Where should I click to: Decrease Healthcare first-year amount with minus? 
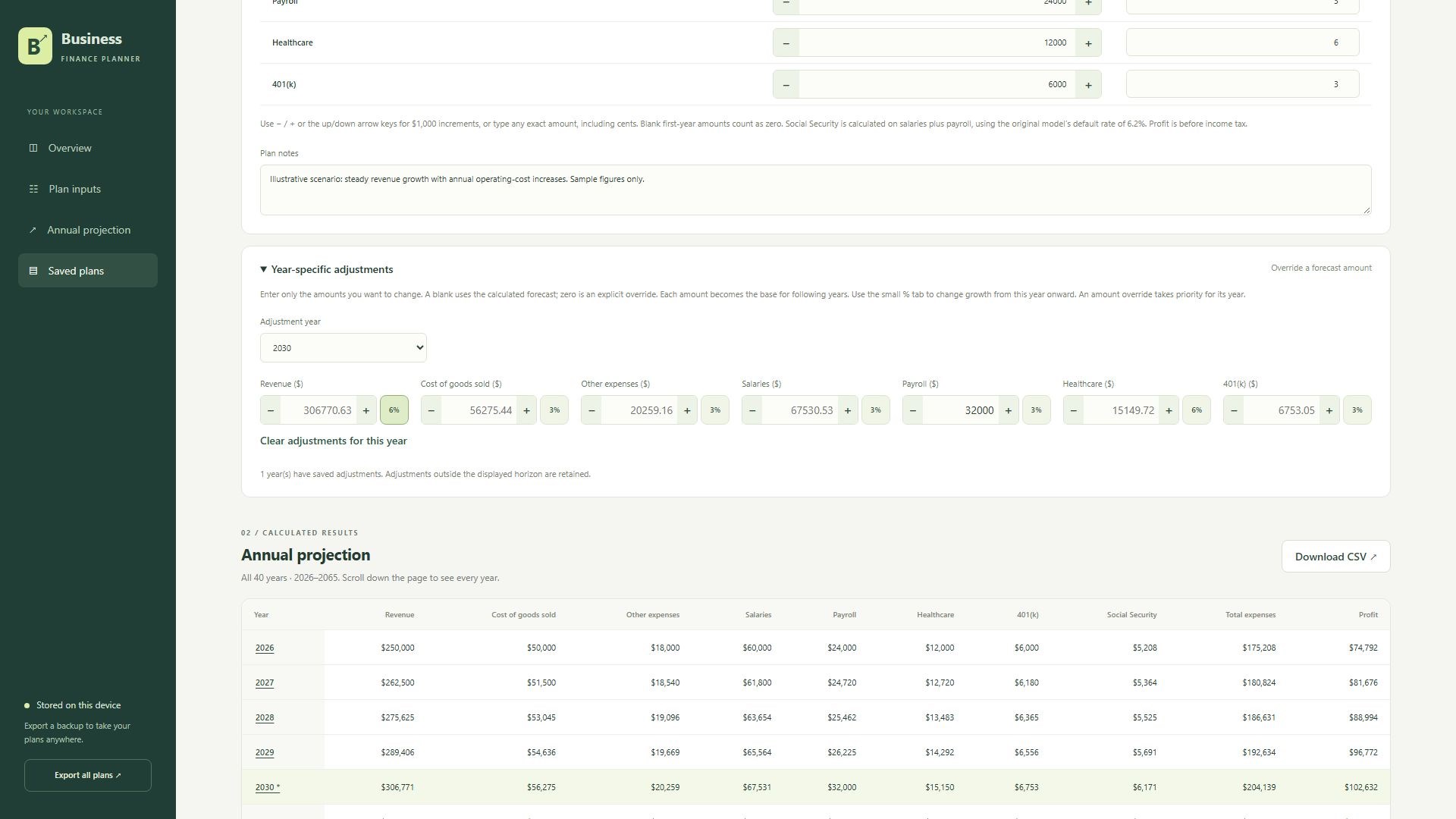click(786, 42)
